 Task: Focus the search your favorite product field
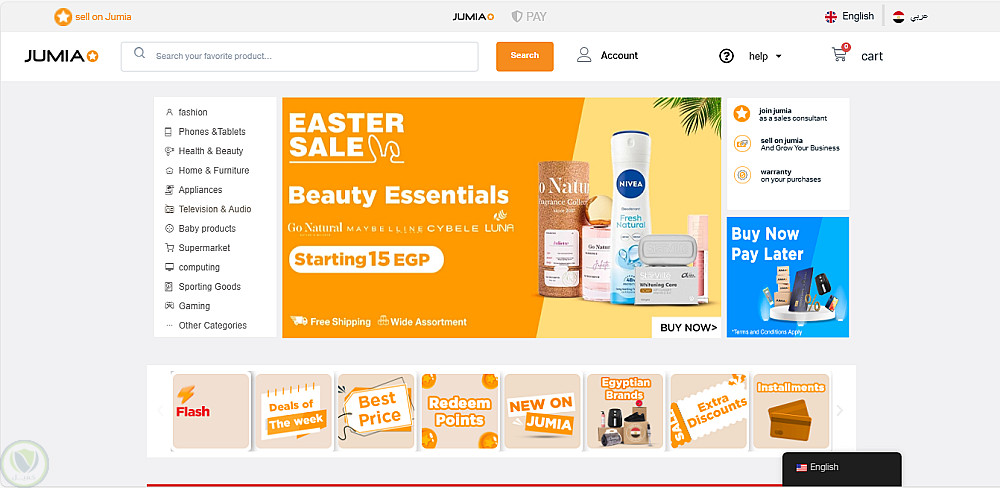pyautogui.click(x=300, y=56)
